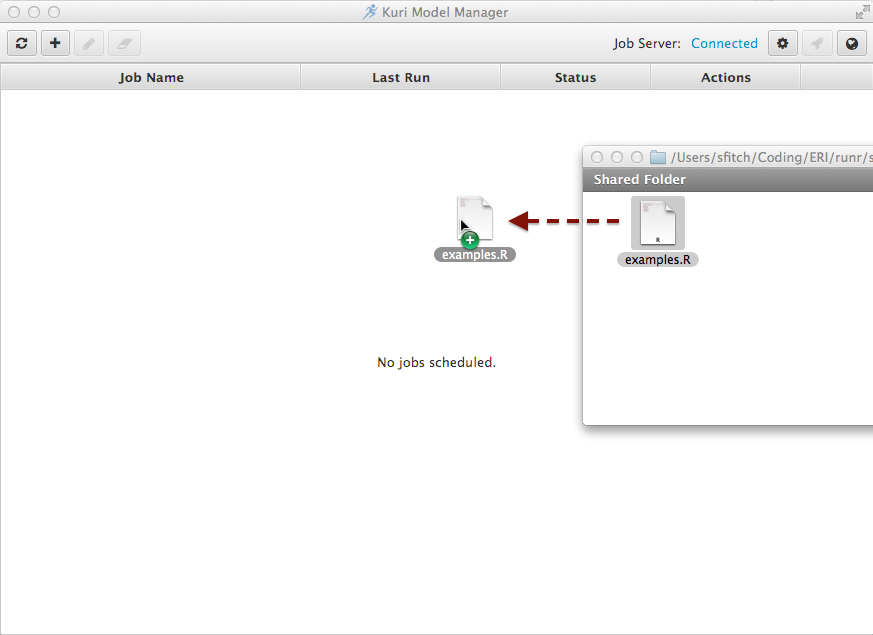Sort jobs by the Job Name column
This screenshot has width=873, height=635.
click(x=151, y=77)
